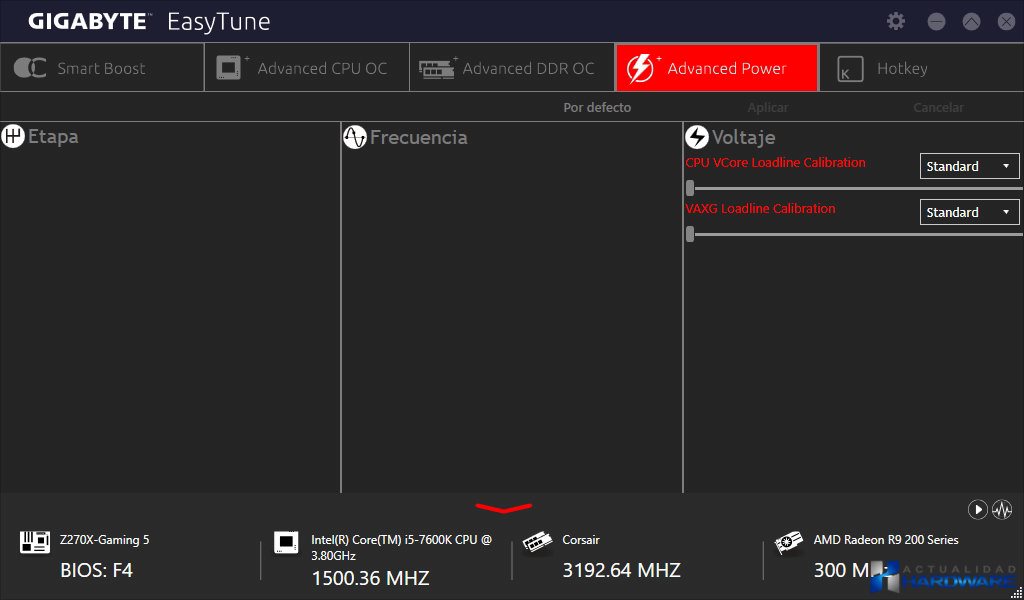
Task: Click the Frecuencia sine wave icon
Action: click(355, 137)
